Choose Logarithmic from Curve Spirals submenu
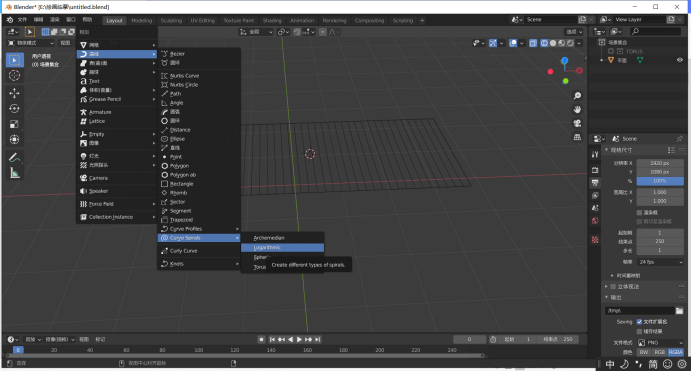This screenshot has width=692, height=371. 282,247
